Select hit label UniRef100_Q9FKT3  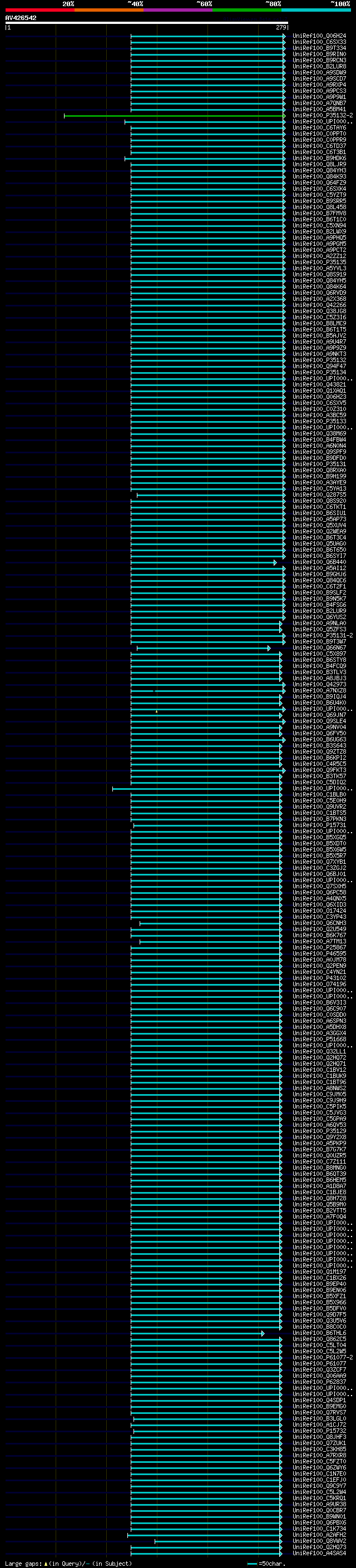coord(319,770)
